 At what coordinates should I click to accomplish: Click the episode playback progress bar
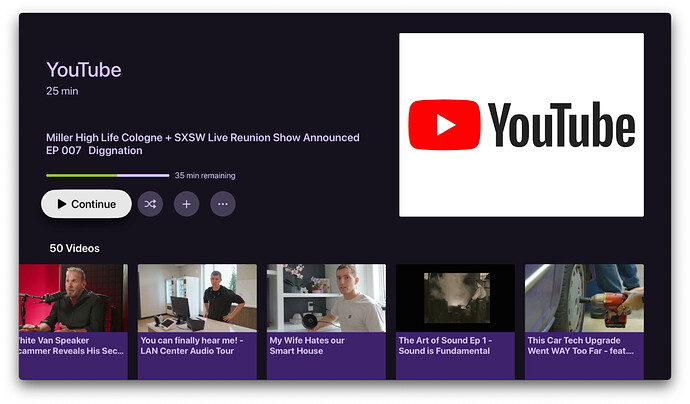coord(107,176)
